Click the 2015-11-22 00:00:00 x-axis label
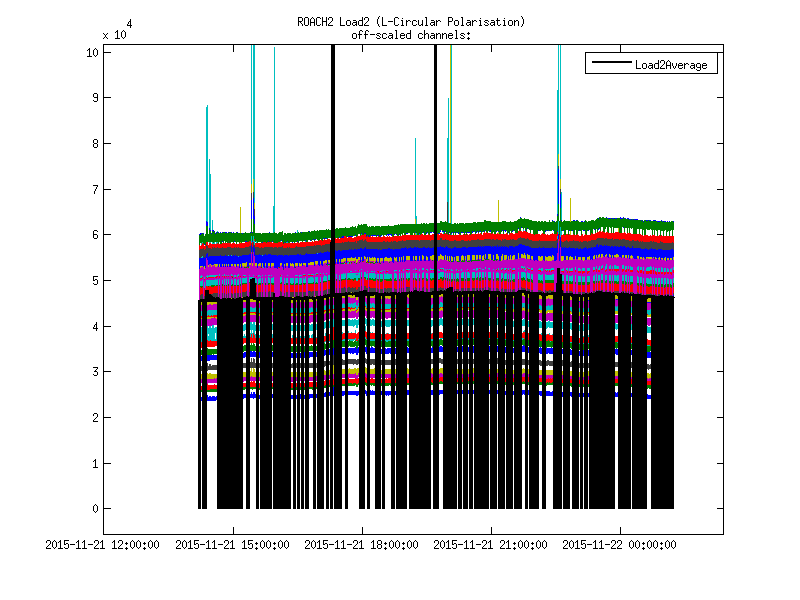The height and width of the screenshot is (600, 800). point(619,545)
